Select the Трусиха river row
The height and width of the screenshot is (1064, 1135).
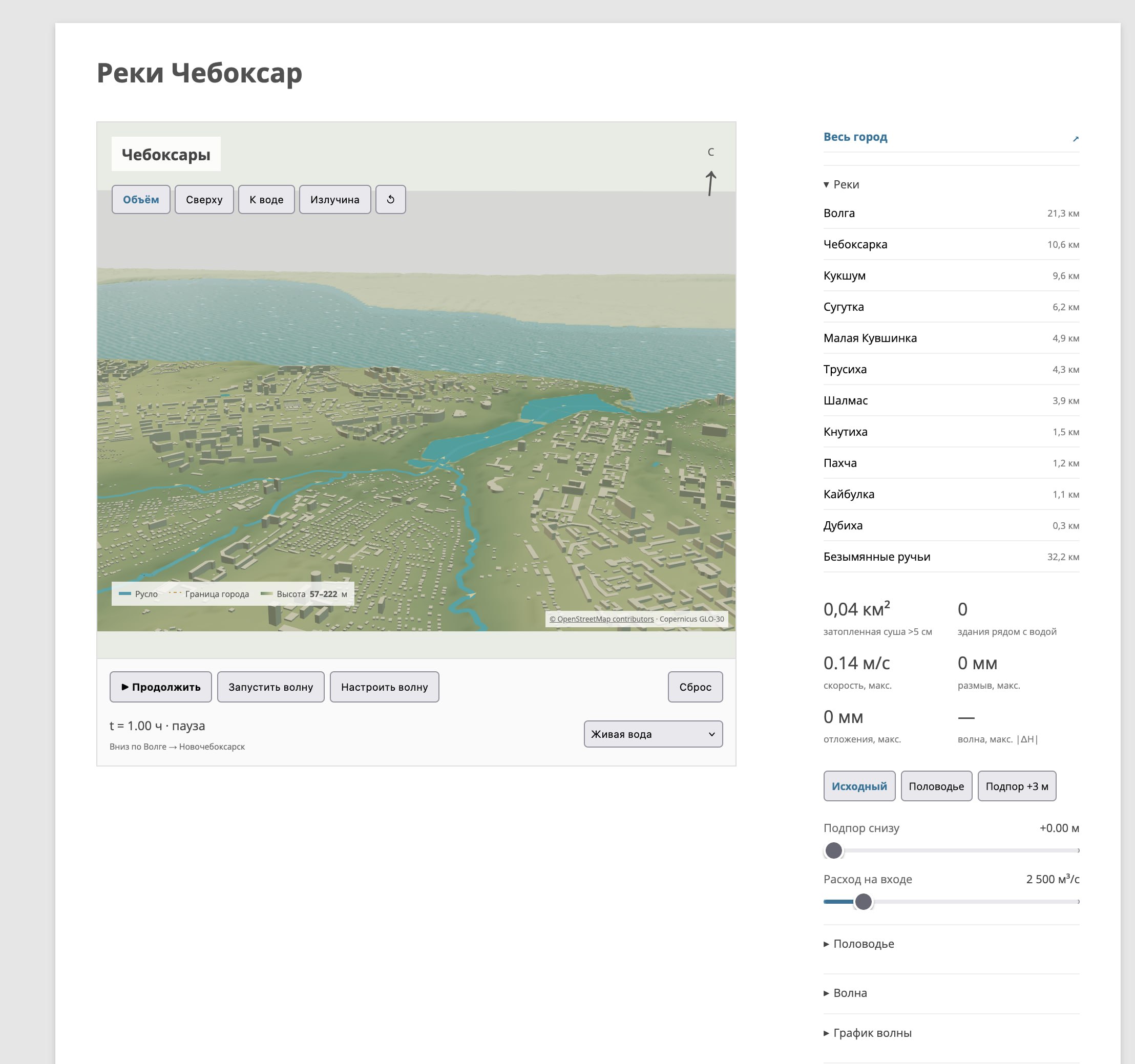951,369
